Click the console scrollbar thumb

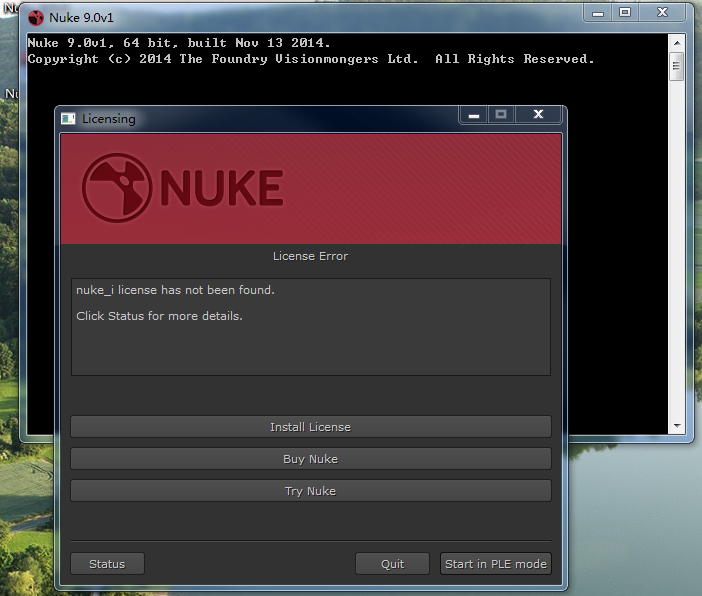coord(676,66)
